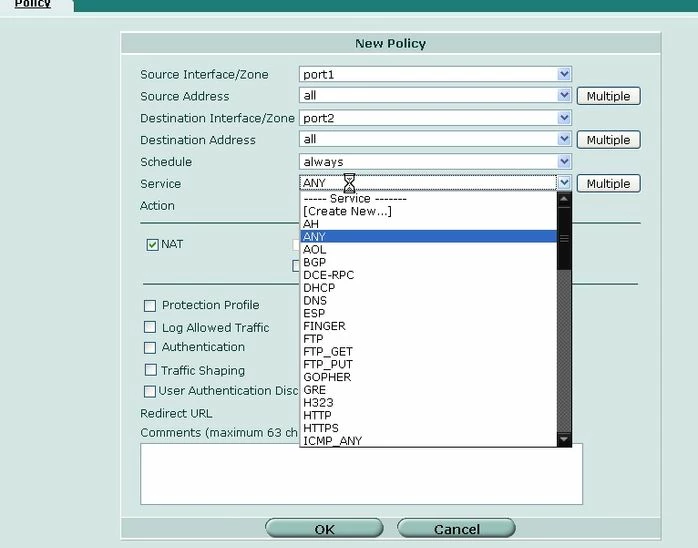Select AOL service option

pyautogui.click(x=429, y=249)
